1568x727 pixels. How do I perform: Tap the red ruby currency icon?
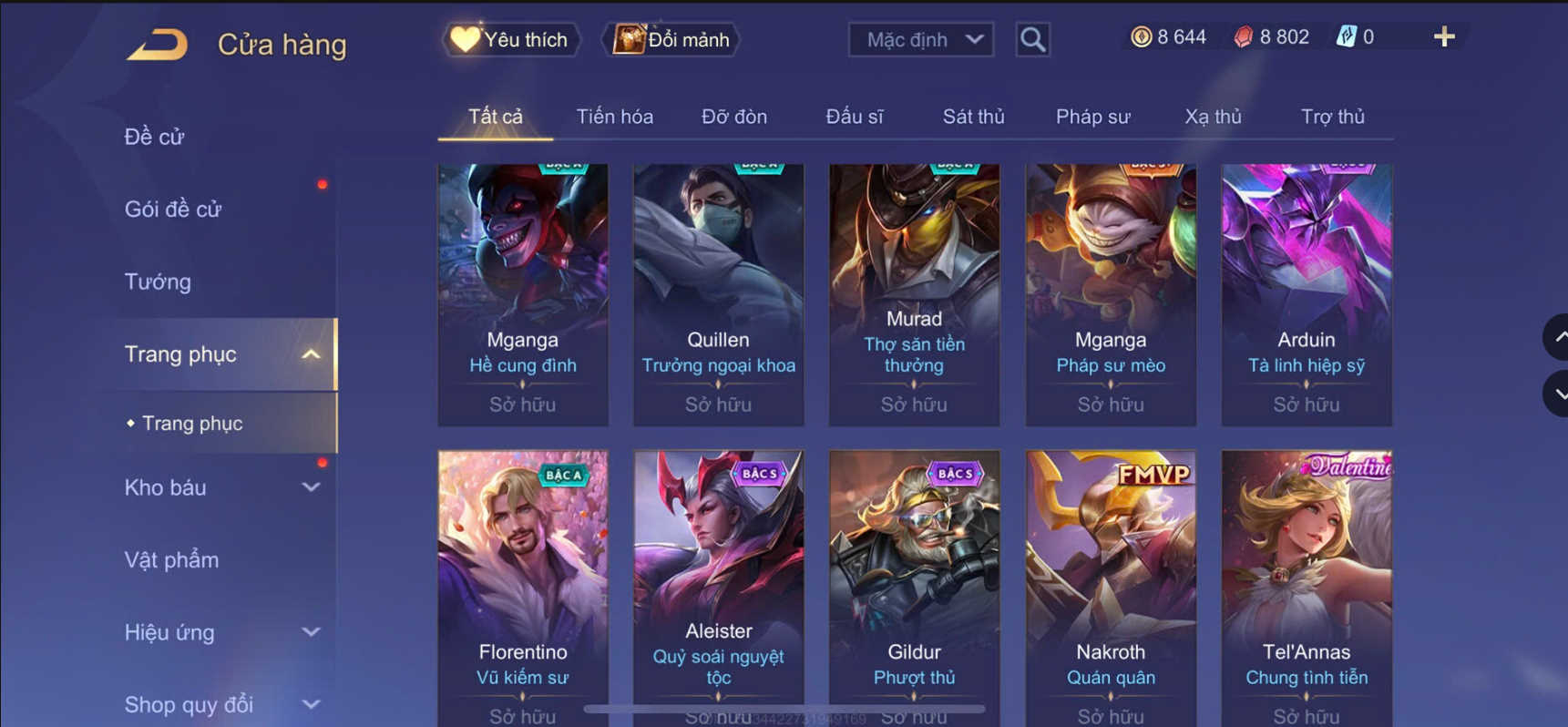pos(1243,36)
